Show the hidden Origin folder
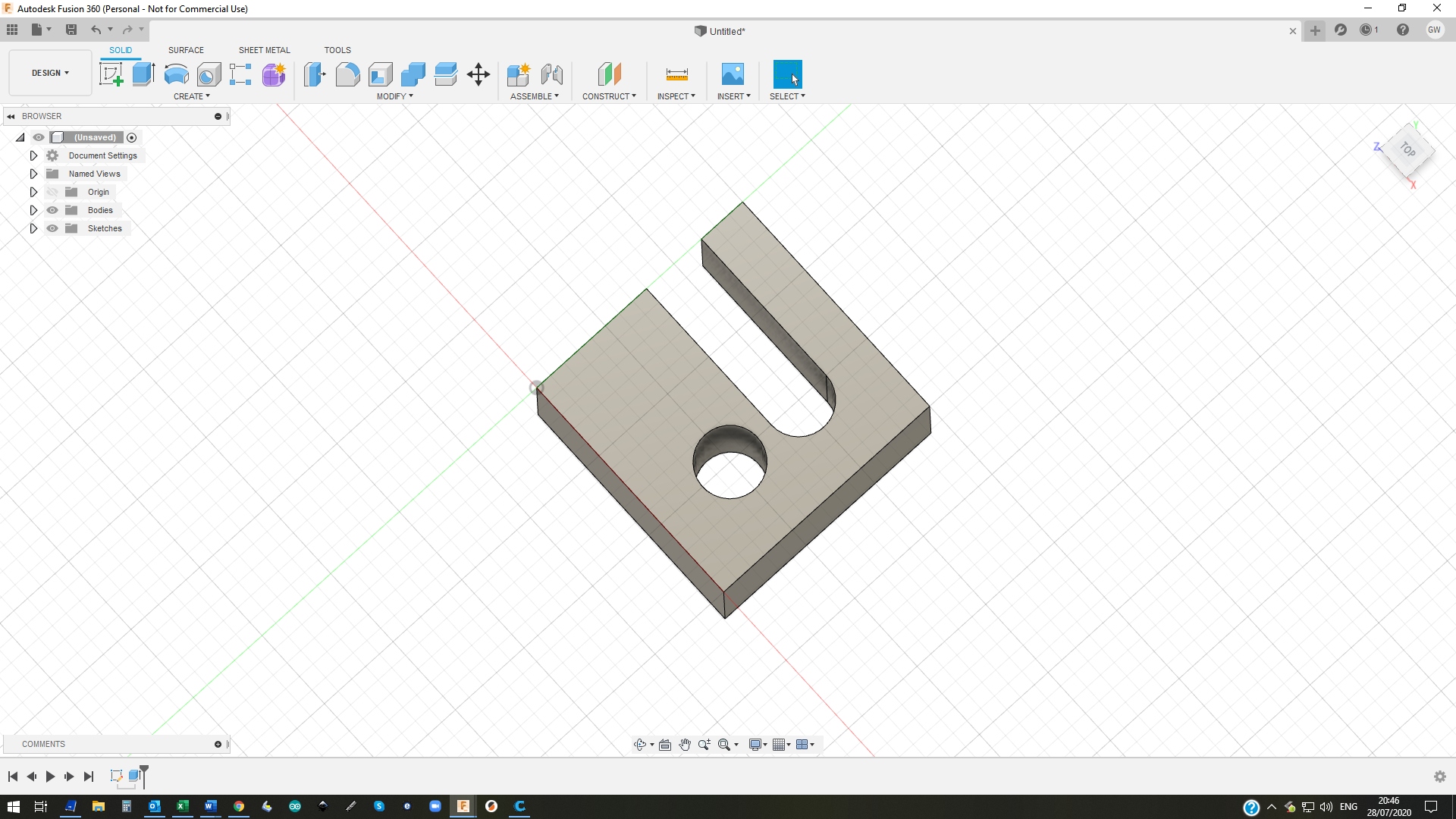 click(x=52, y=192)
